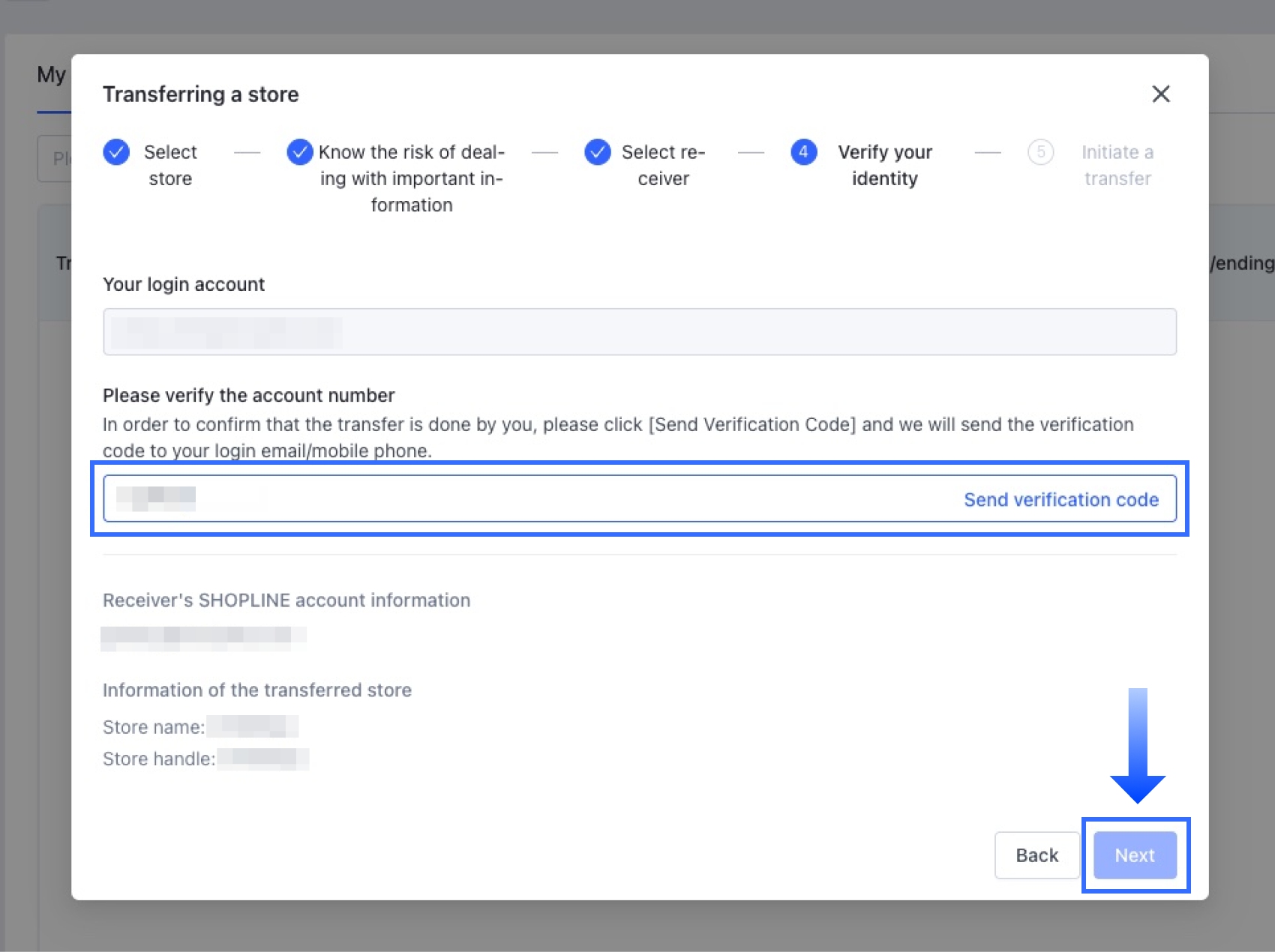
Task: Select the 'Know the risk' step label
Action: coord(412,178)
